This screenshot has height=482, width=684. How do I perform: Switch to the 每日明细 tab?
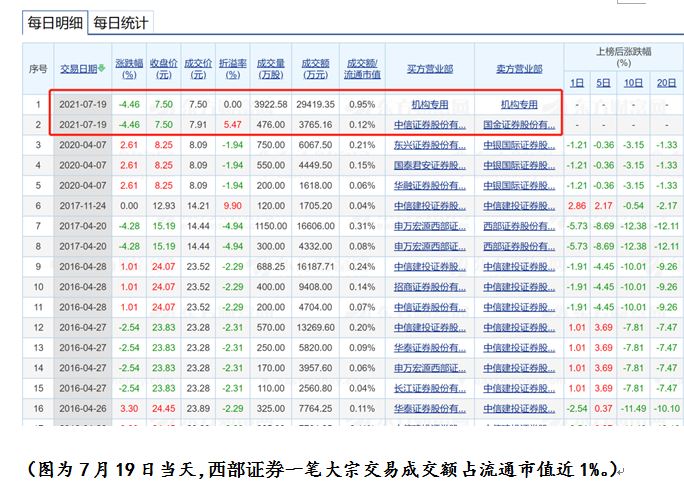pos(55,23)
